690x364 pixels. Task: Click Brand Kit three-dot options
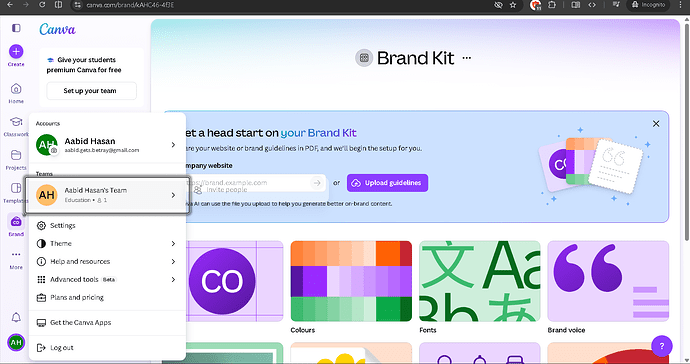point(467,58)
